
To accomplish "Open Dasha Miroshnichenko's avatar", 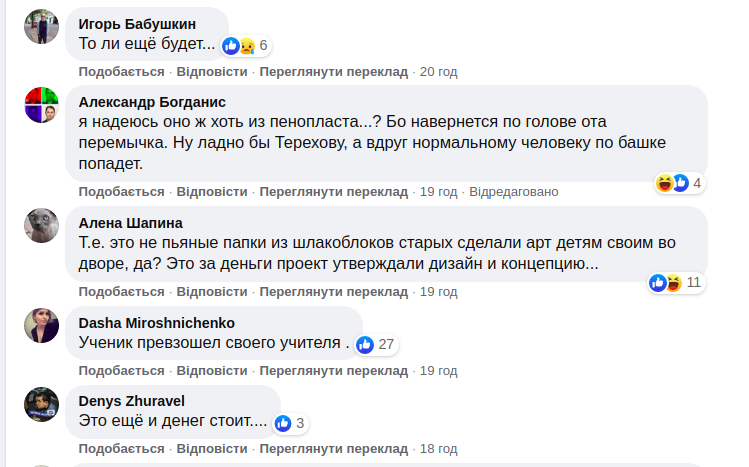I will (41, 326).
